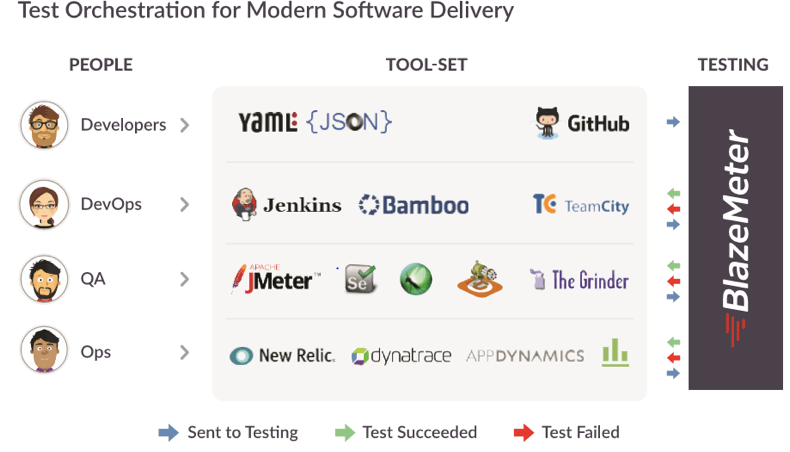Click the Apache JMeter logo
Image resolution: width=790 pixels, height=452 pixels.
276,279
